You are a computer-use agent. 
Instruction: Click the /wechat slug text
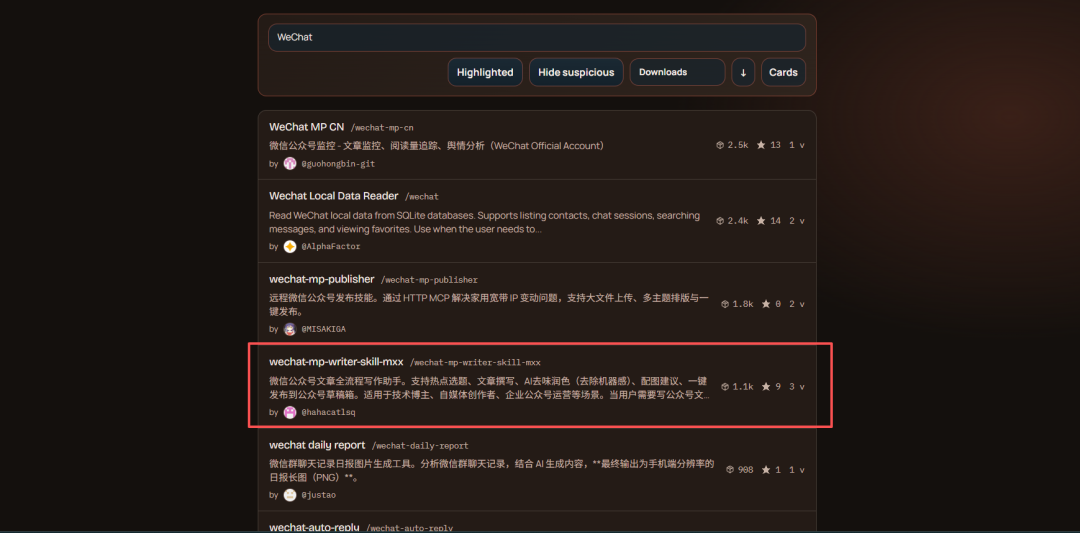click(422, 197)
